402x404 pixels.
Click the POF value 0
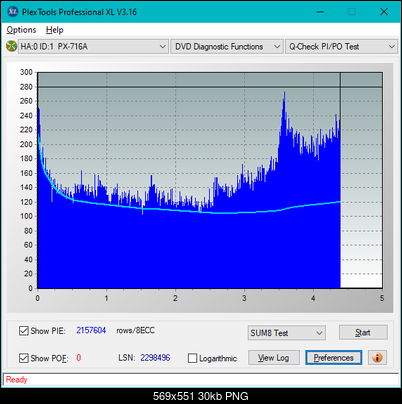(x=79, y=358)
